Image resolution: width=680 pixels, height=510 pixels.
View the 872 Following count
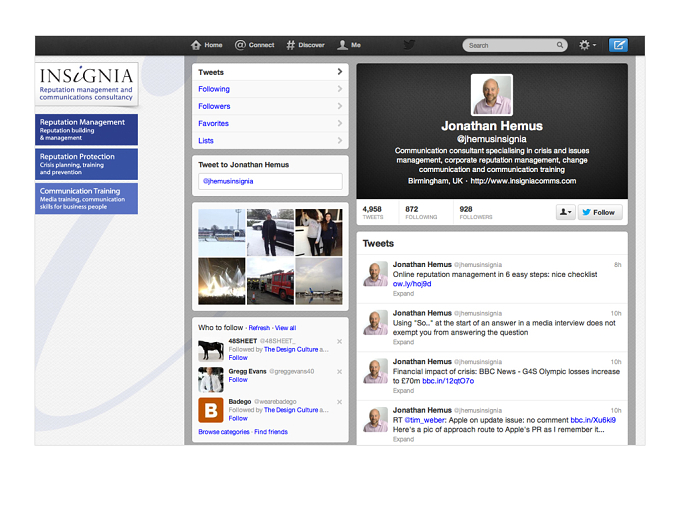click(x=421, y=212)
